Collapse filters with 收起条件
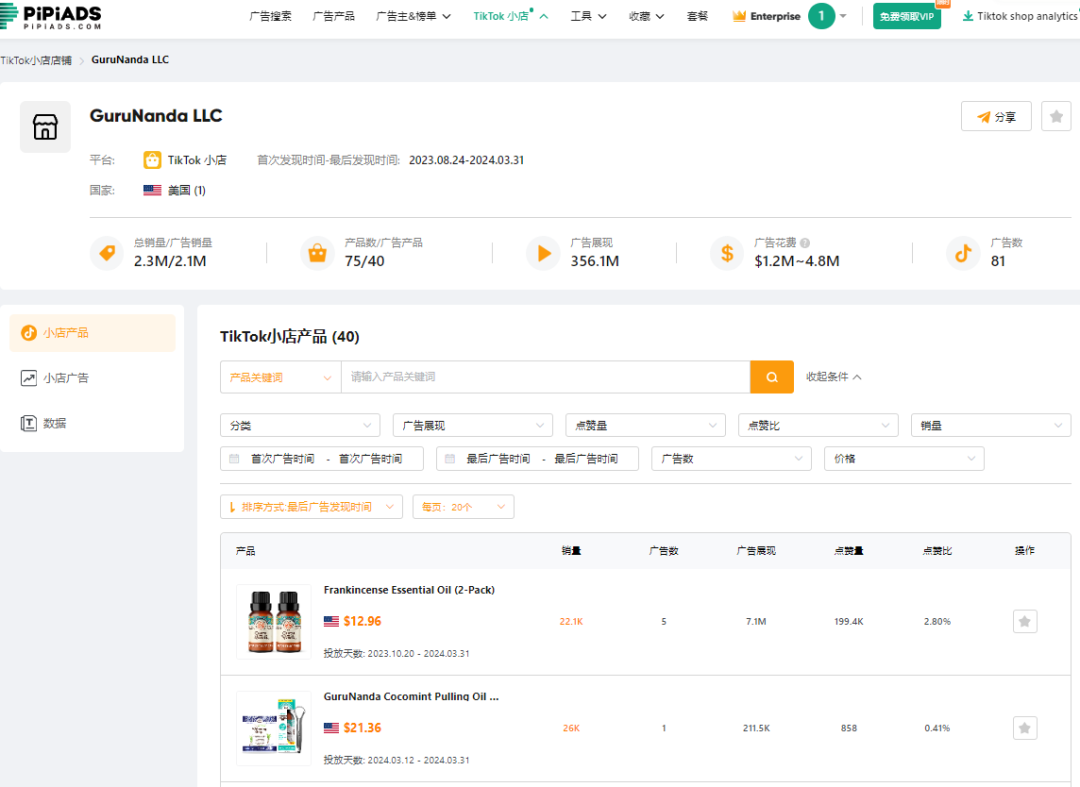 pos(833,377)
